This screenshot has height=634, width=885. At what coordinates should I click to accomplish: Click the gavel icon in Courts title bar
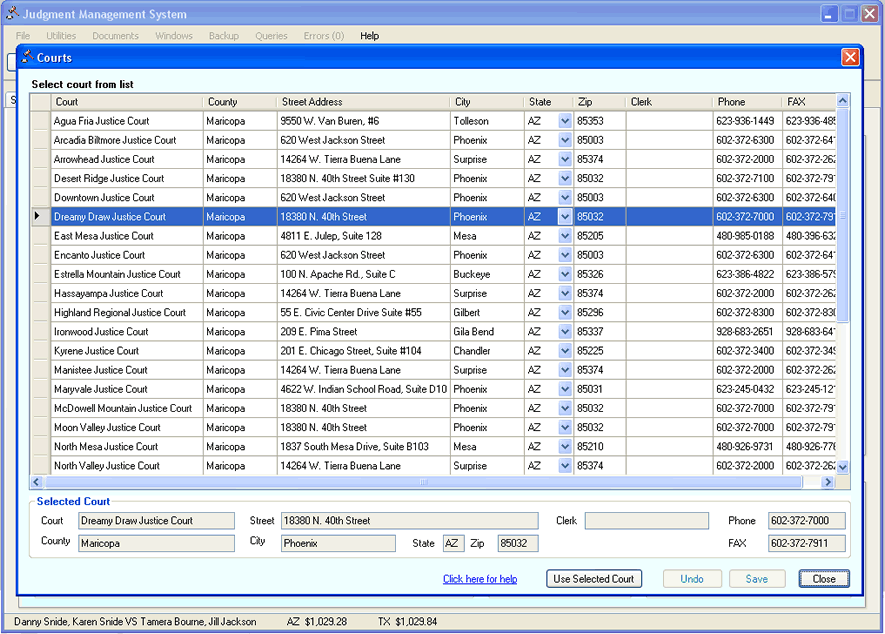pyautogui.click(x=28, y=58)
